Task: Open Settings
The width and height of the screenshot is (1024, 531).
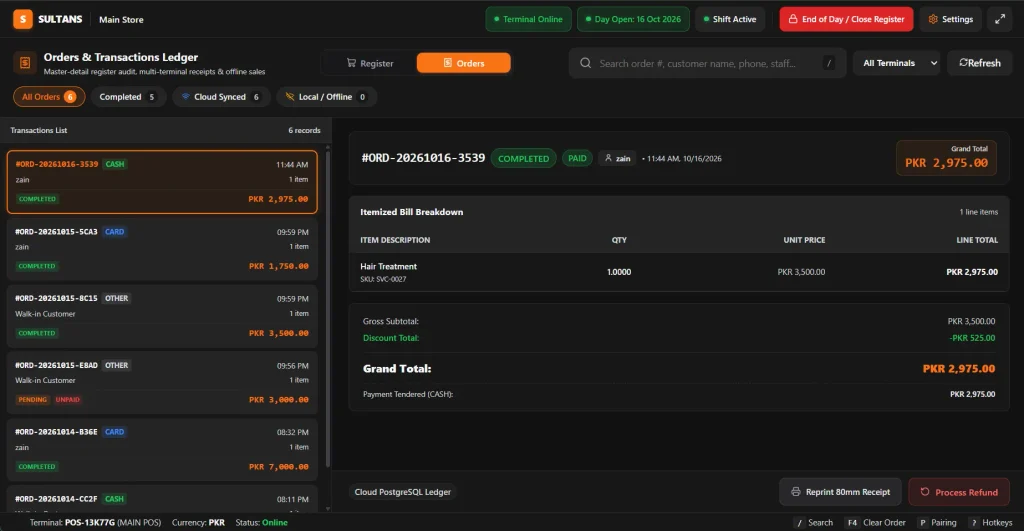Action: click(x=950, y=19)
